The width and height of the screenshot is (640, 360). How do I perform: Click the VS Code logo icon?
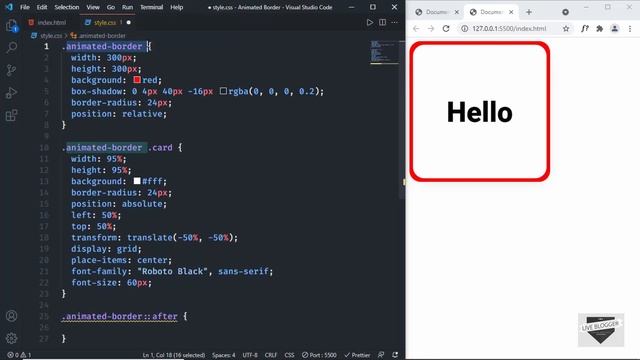[9, 7]
